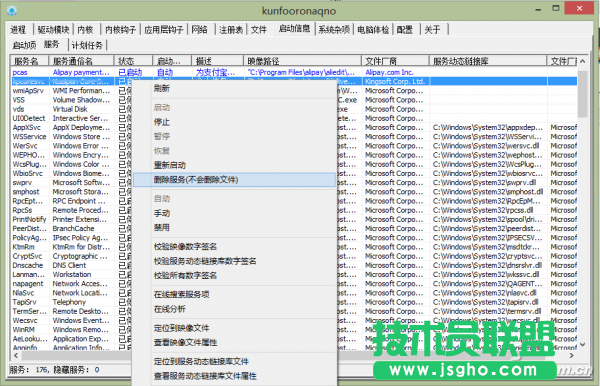Image resolution: width=600 pixels, height=386 pixels.
Task: Click the vertical scrollbar down arrow
Action: [582, 344]
